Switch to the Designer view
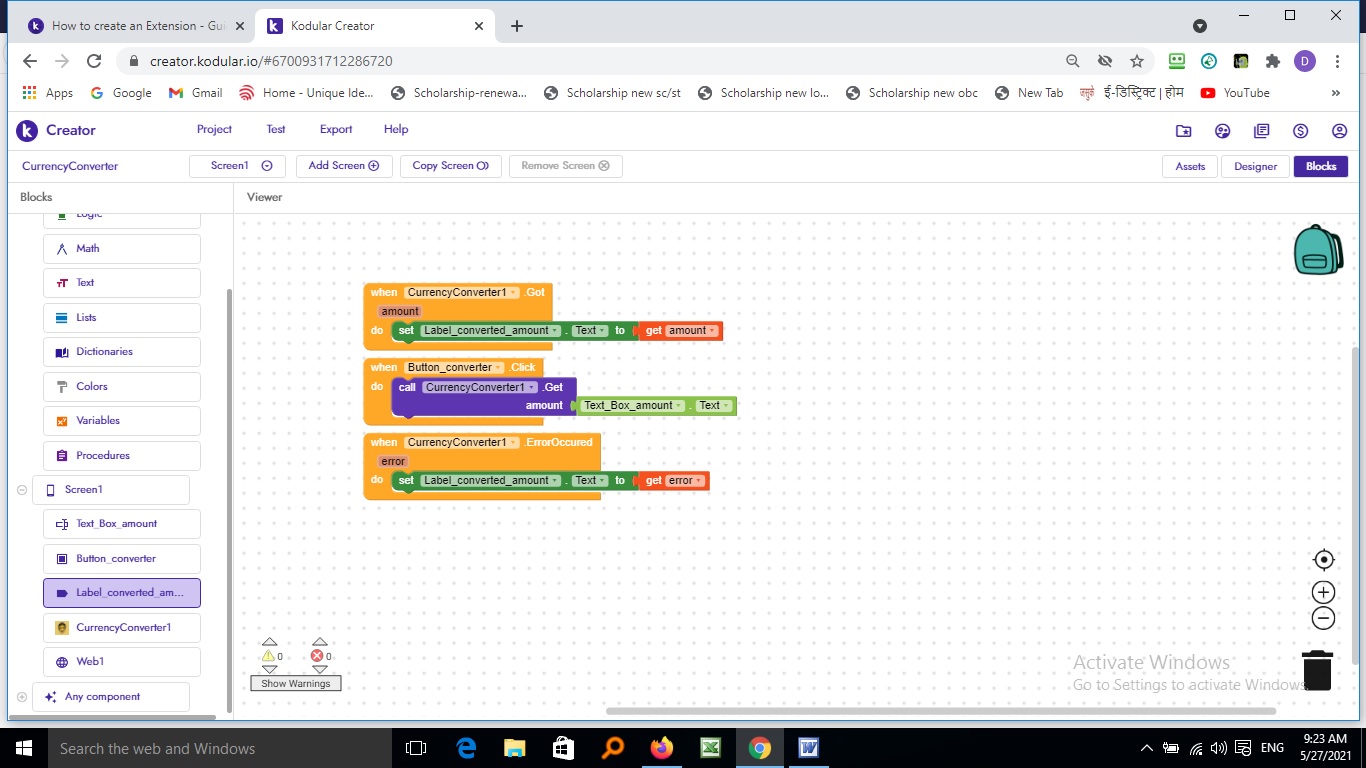Screen dimensions: 1366x768 click(x=1254, y=166)
